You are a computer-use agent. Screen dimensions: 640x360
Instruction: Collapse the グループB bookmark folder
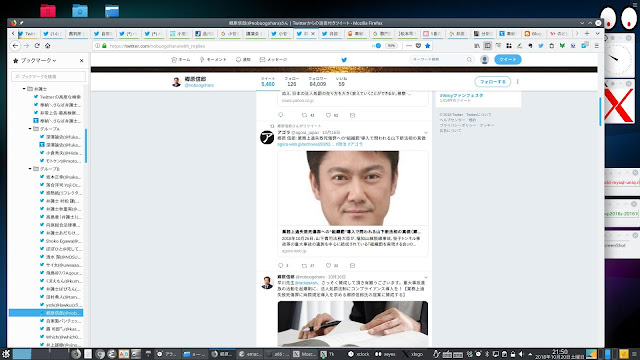(30, 169)
